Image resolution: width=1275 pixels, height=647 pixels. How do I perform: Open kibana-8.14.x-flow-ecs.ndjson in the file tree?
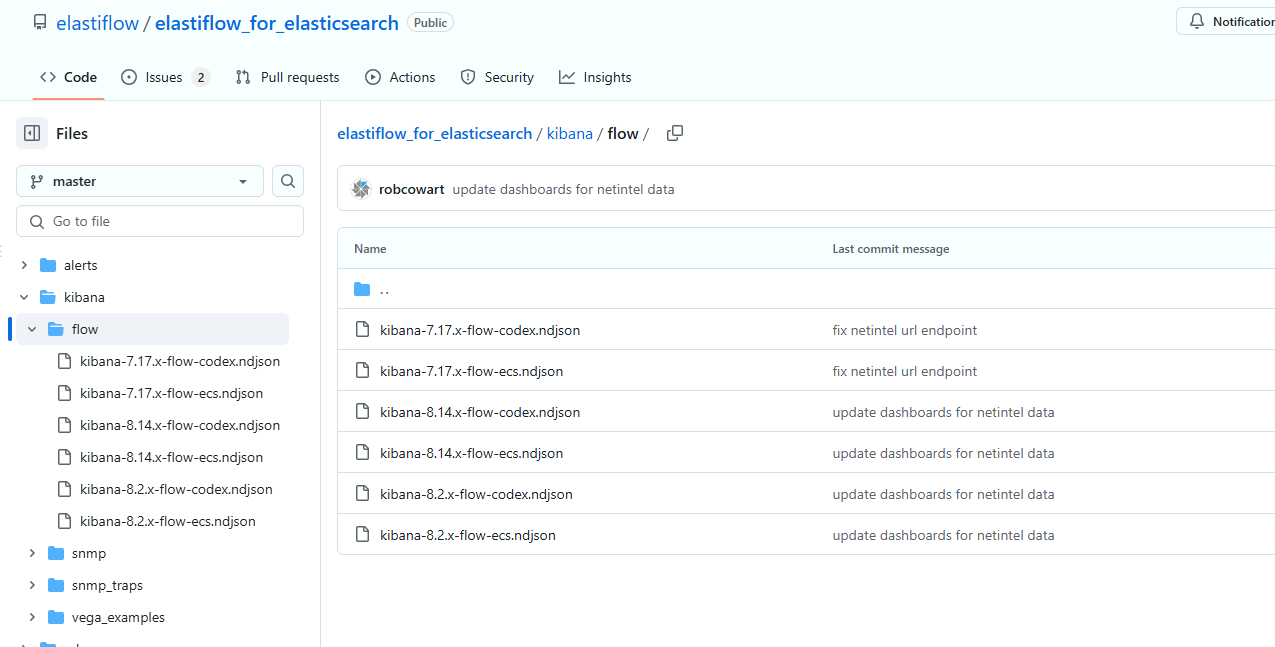[172, 457]
